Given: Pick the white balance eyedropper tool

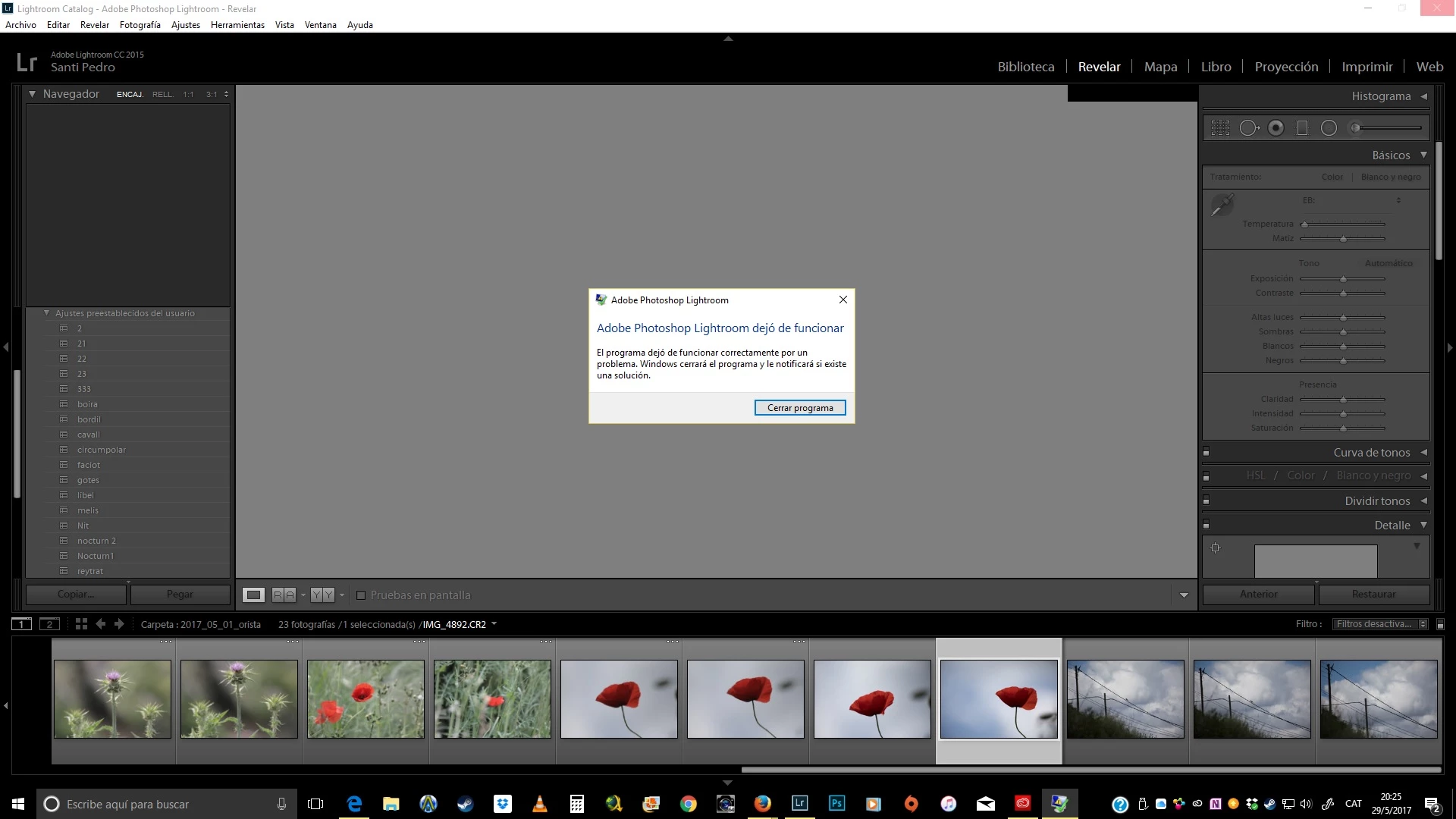Looking at the screenshot, I should (1222, 205).
